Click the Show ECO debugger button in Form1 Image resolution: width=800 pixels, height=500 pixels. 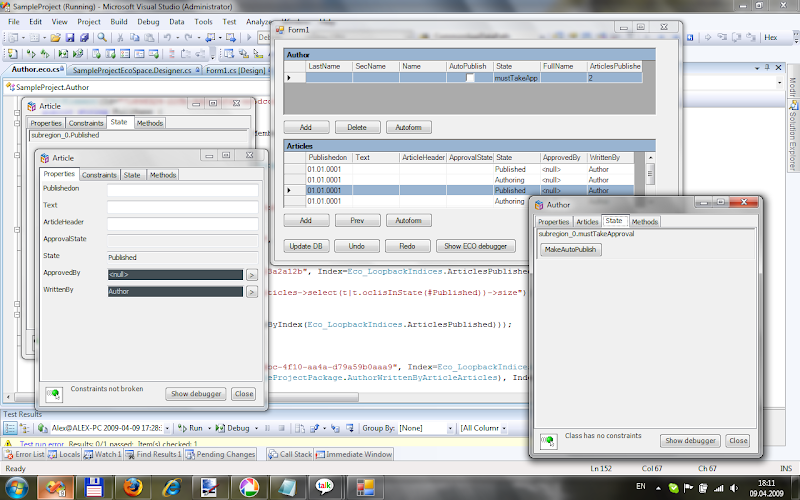475,246
